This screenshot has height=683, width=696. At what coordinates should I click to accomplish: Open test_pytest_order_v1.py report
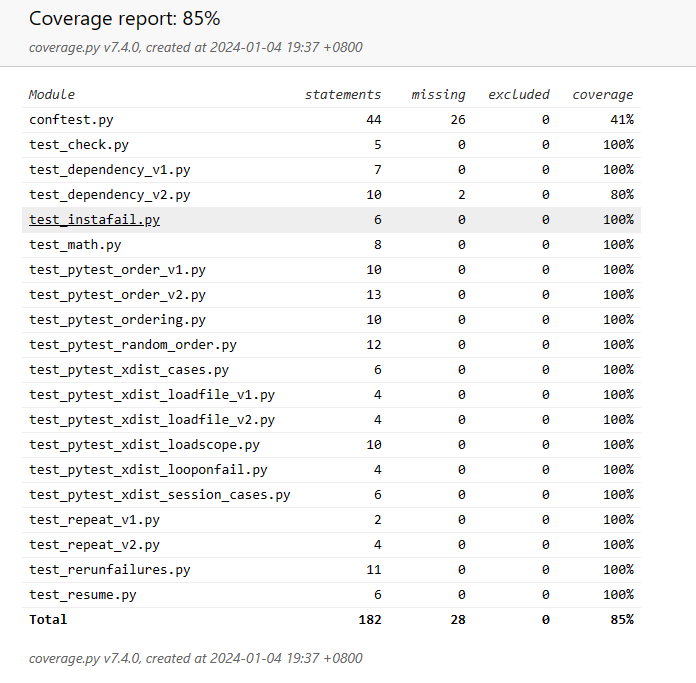coord(117,269)
